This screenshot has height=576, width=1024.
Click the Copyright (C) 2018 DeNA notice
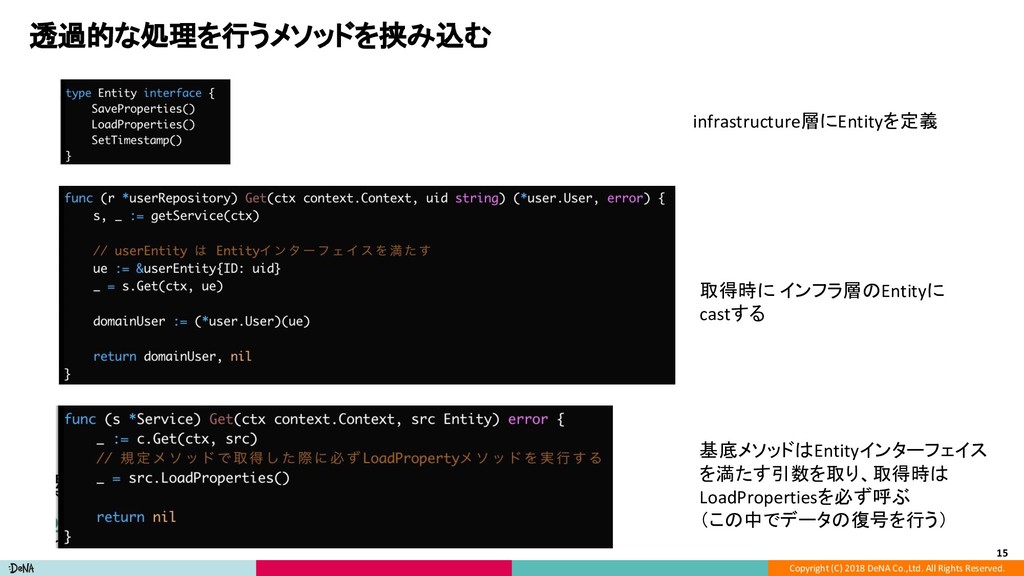[x=896, y=568]
